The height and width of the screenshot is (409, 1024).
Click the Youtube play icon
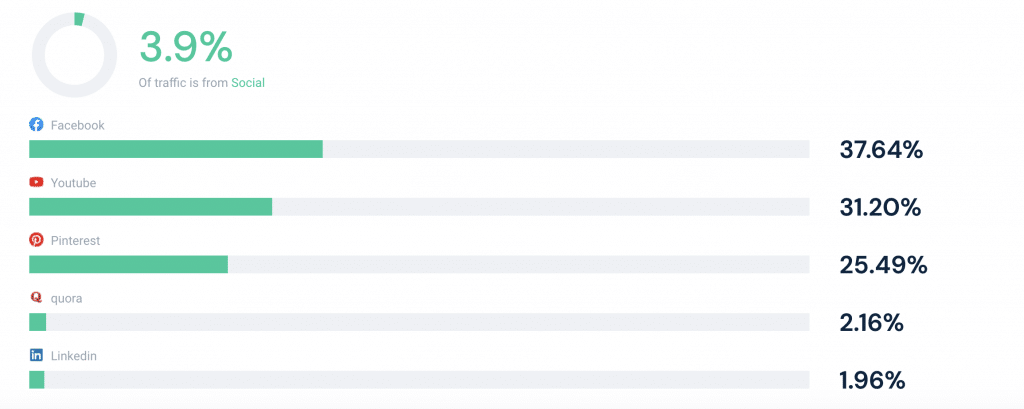coord(37,182)
